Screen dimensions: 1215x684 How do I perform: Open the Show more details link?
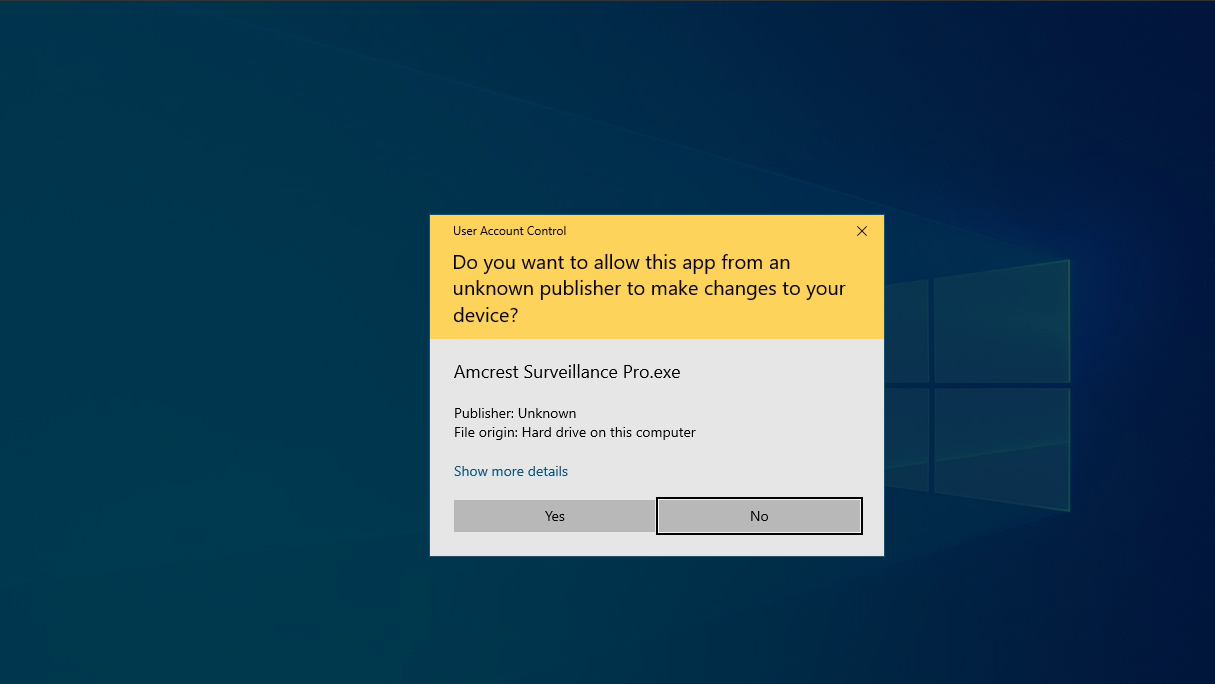511,471
